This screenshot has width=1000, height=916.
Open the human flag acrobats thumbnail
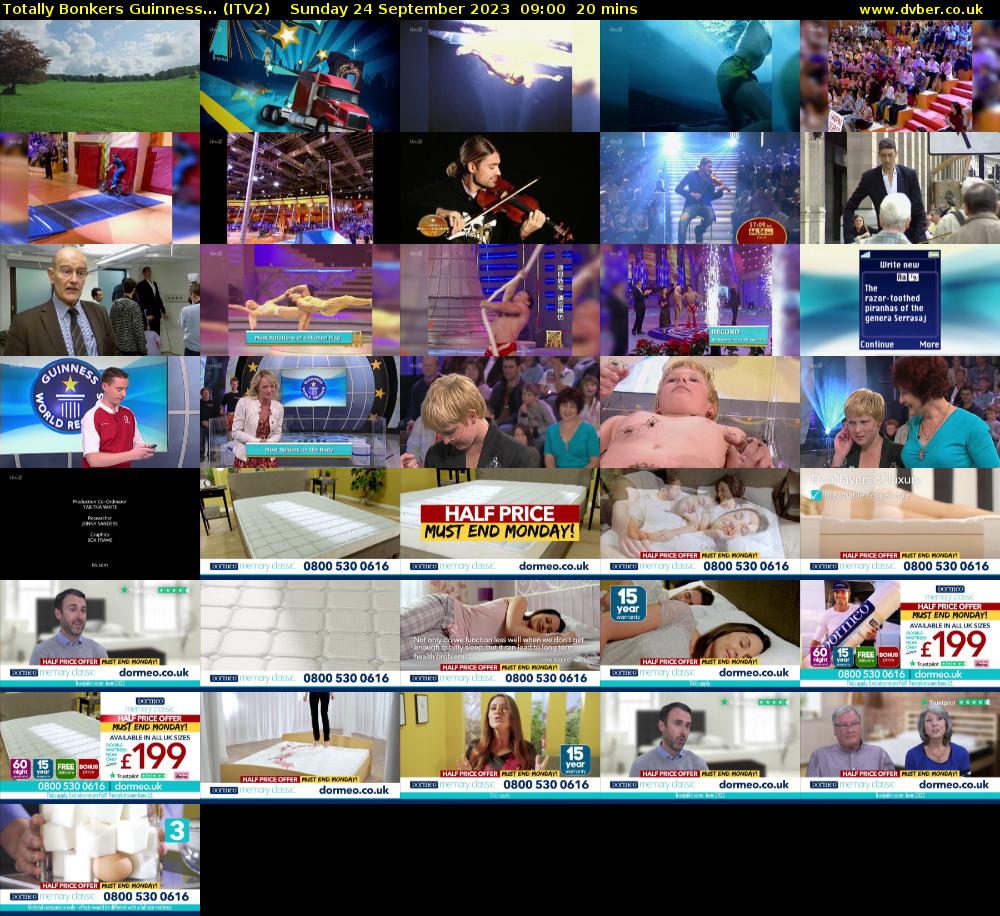(300, 300)
